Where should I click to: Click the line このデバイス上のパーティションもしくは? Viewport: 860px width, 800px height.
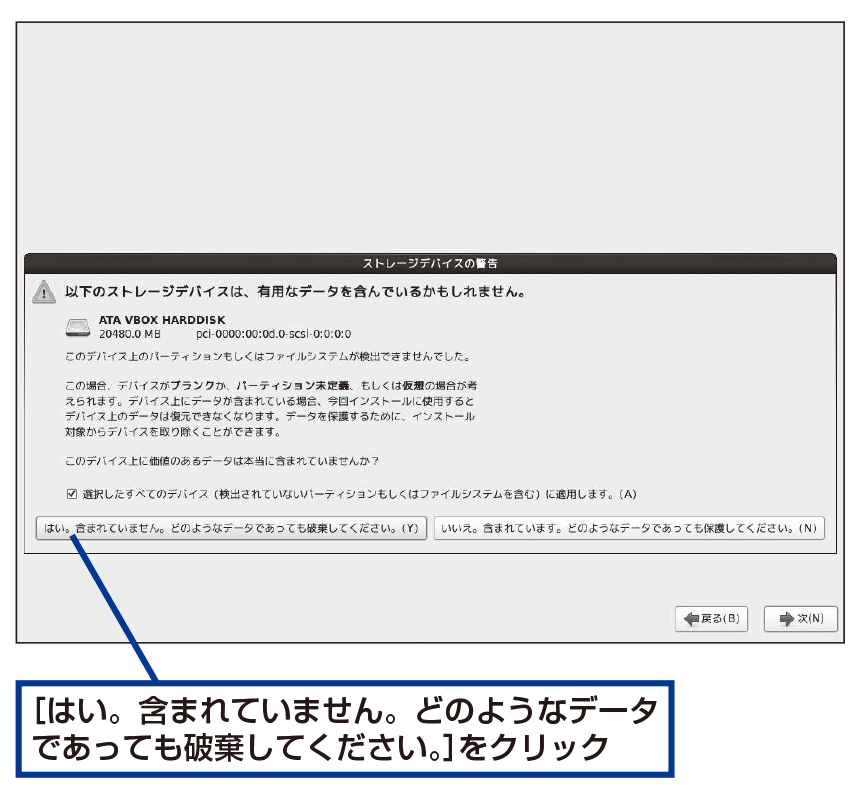tap(268, 356)
